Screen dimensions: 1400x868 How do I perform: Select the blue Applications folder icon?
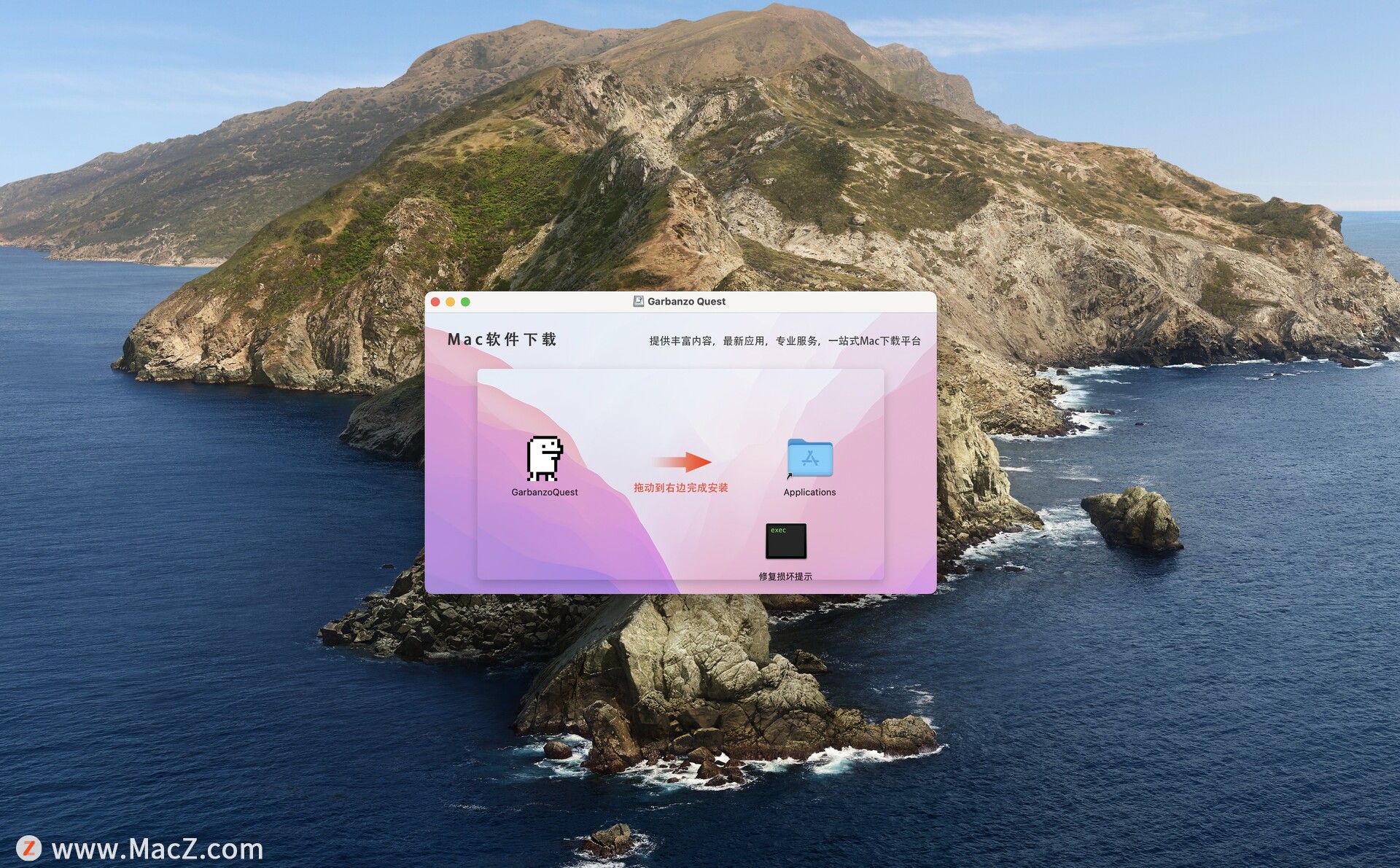coord(809,458)
